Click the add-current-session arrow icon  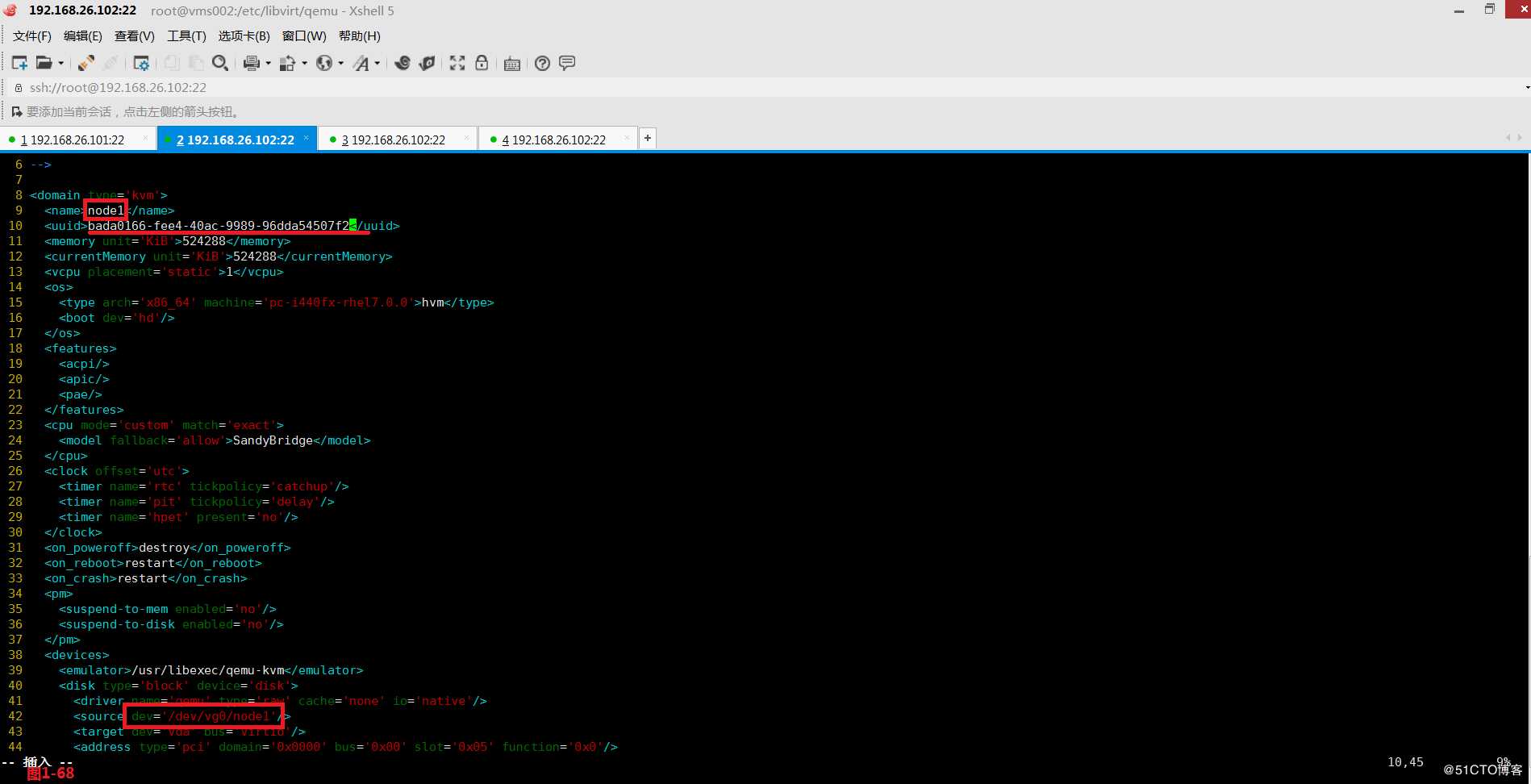pos(17,111)
